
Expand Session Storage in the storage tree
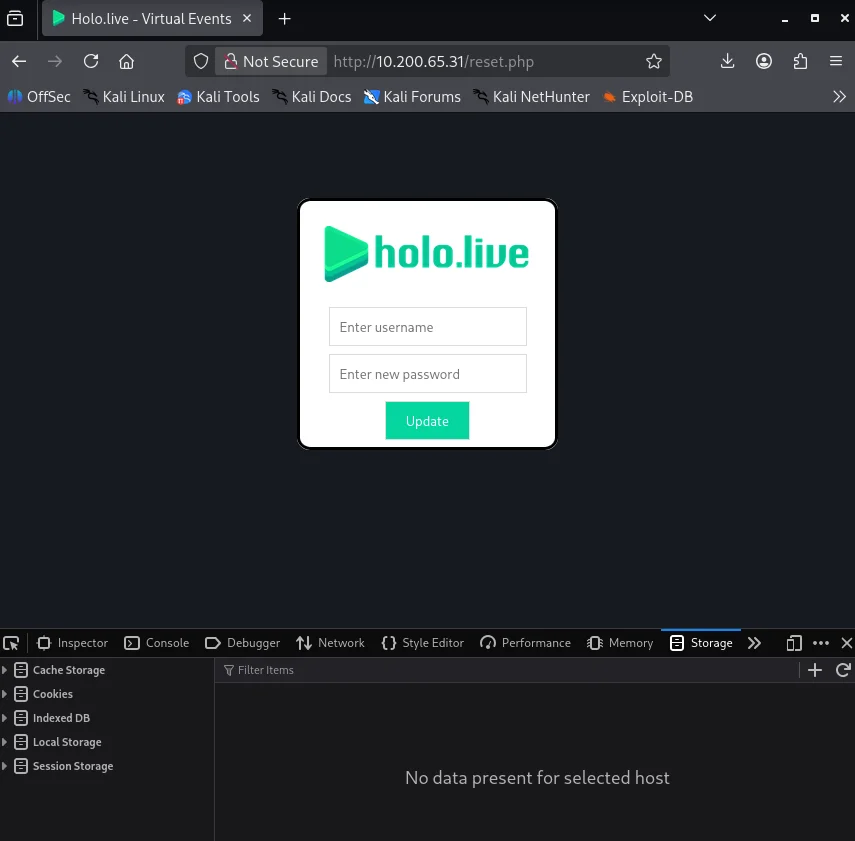click(5, 766)
